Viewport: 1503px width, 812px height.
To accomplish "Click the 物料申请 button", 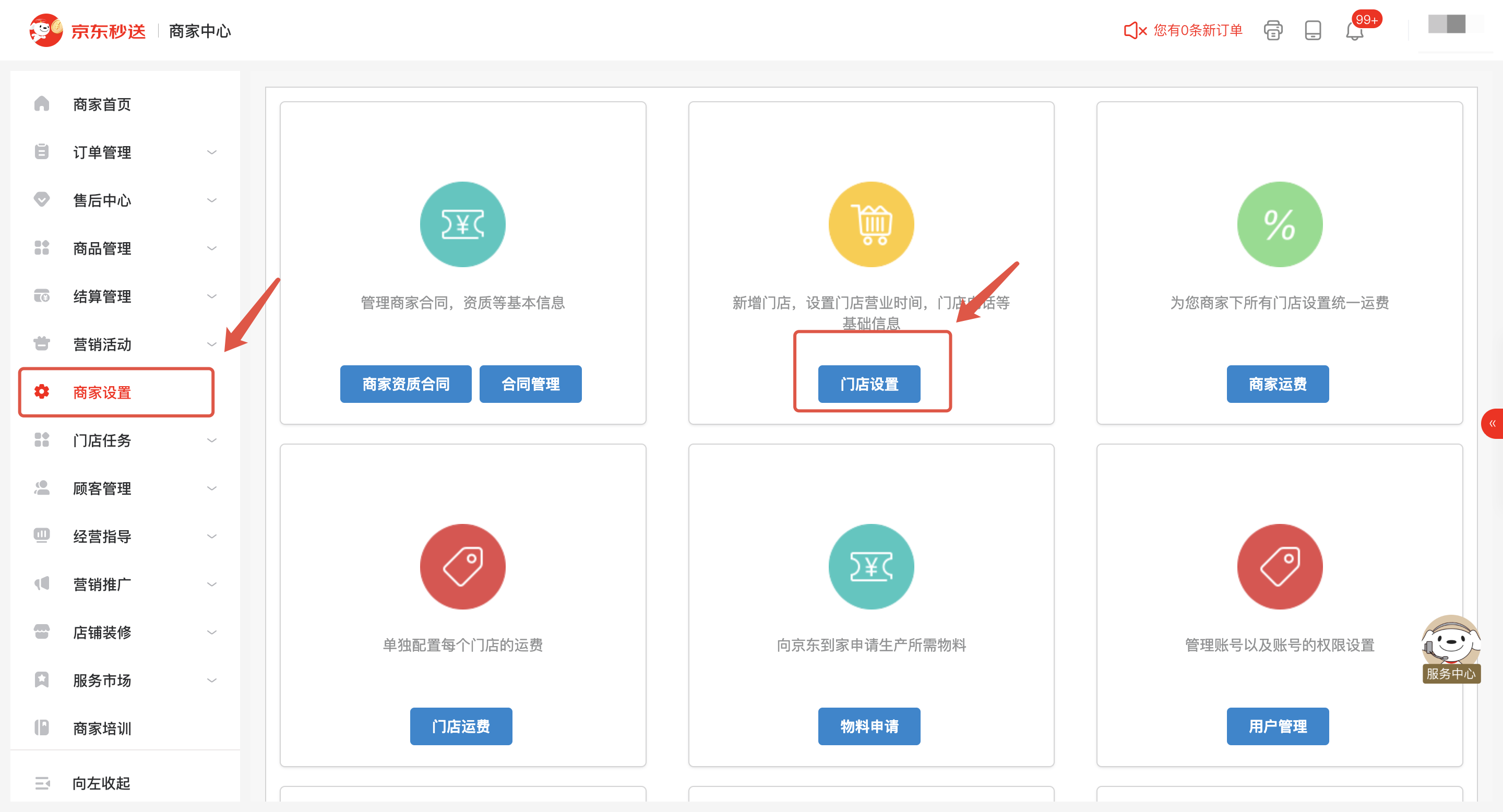I will click(869, 726).
